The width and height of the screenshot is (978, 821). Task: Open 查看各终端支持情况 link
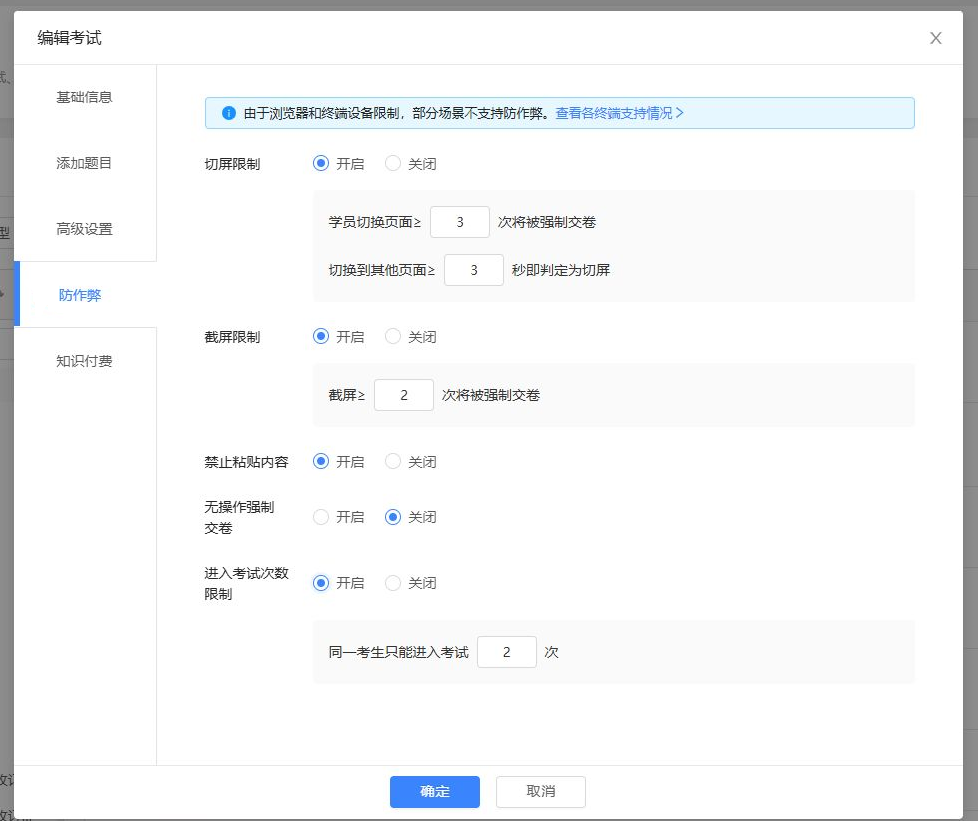coord(619,113)
